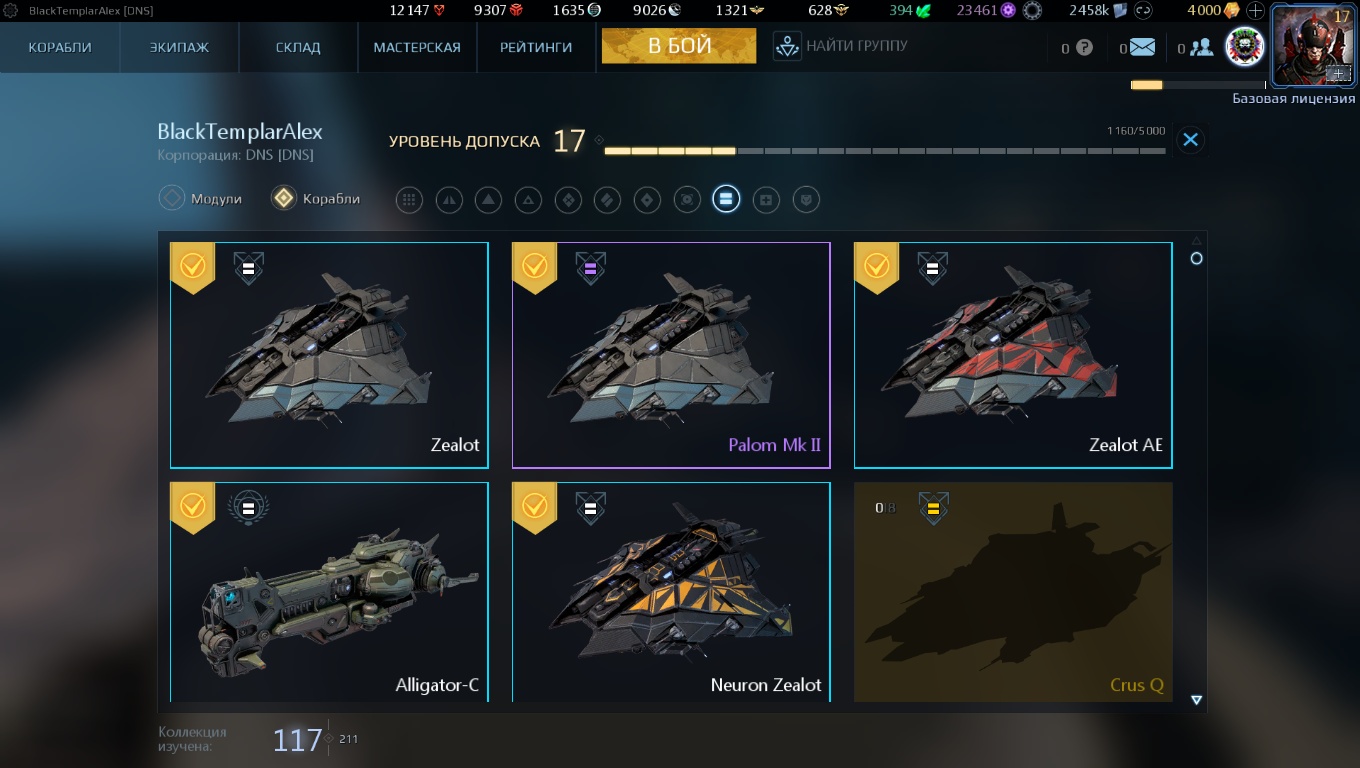Click the access level progress bar
The width and height of the screenshot is (1360, 768).
[885, 151]
